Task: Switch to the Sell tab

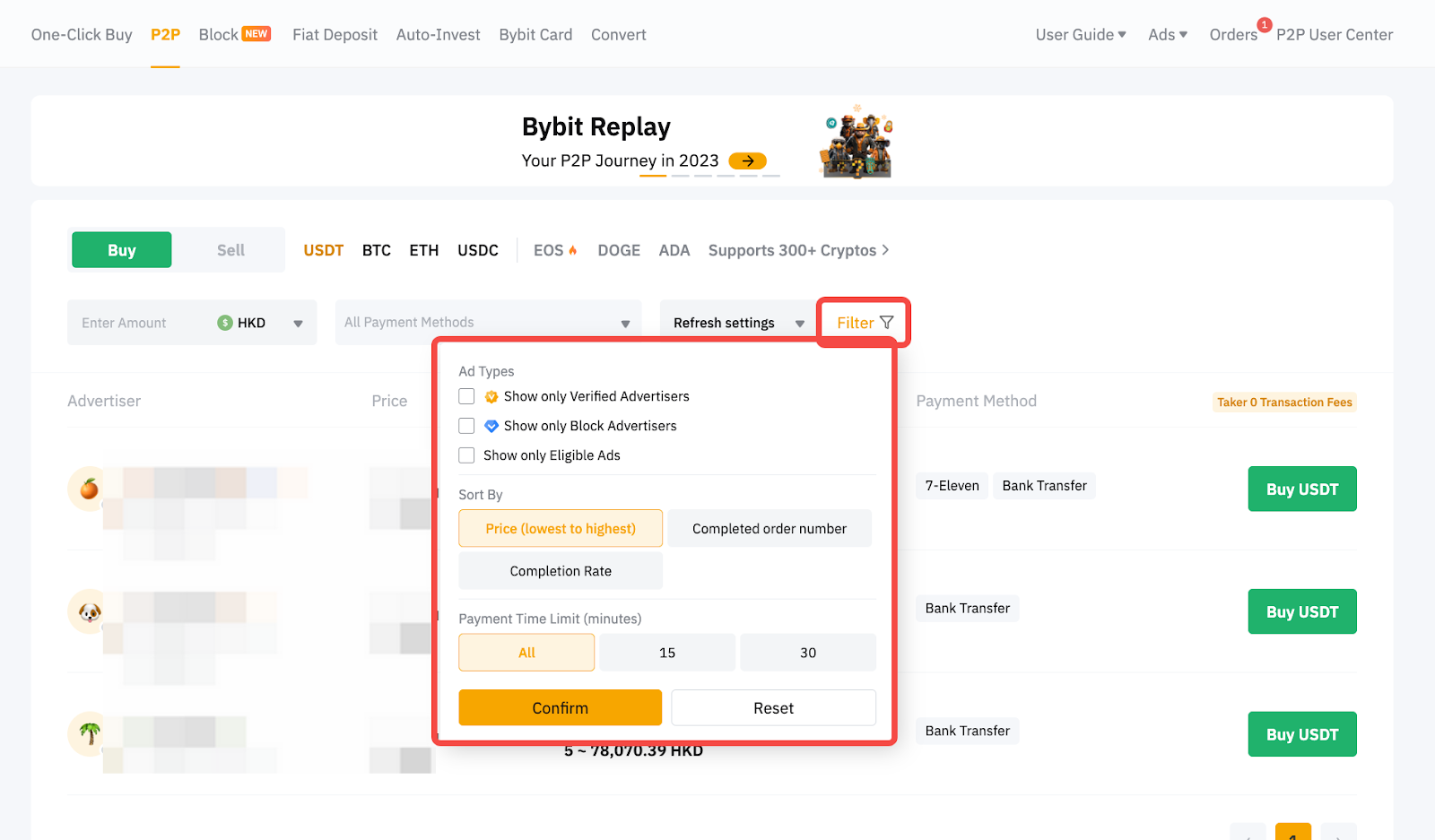Action: [230, 250]
